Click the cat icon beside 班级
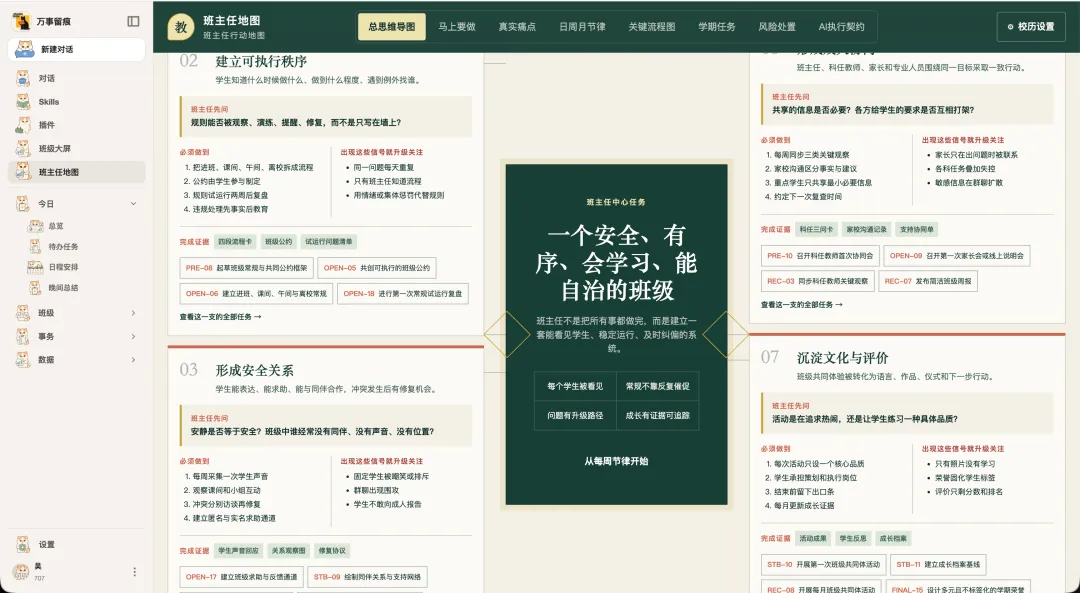 coord(23,313)
